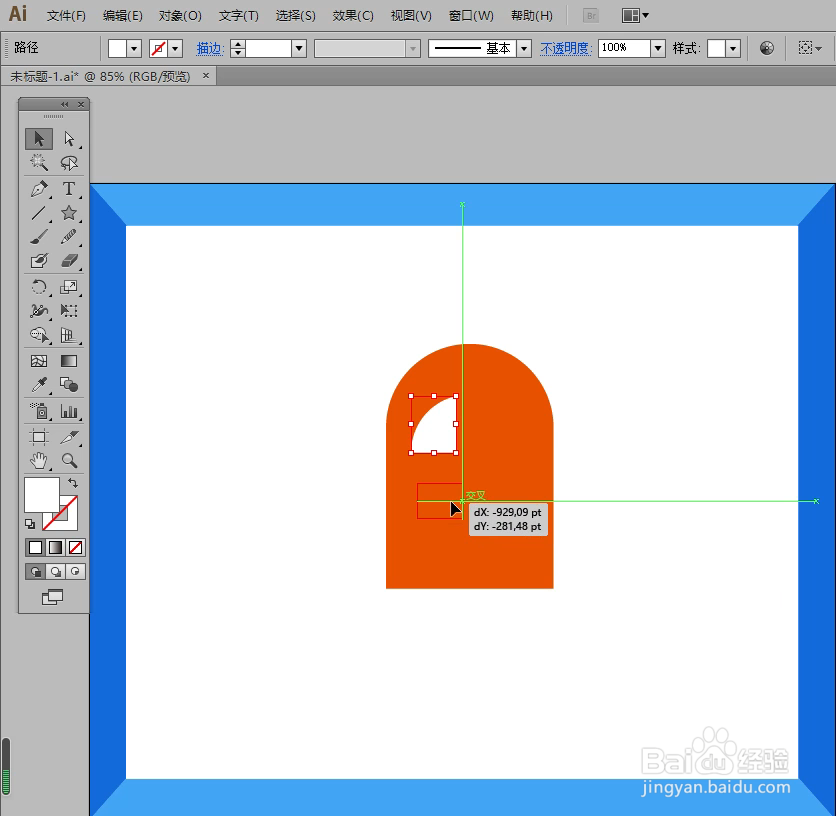The height and width of the screenshot is (816, 836).
Task: Select the Perspective Grid tool
Action: (69, 335)
